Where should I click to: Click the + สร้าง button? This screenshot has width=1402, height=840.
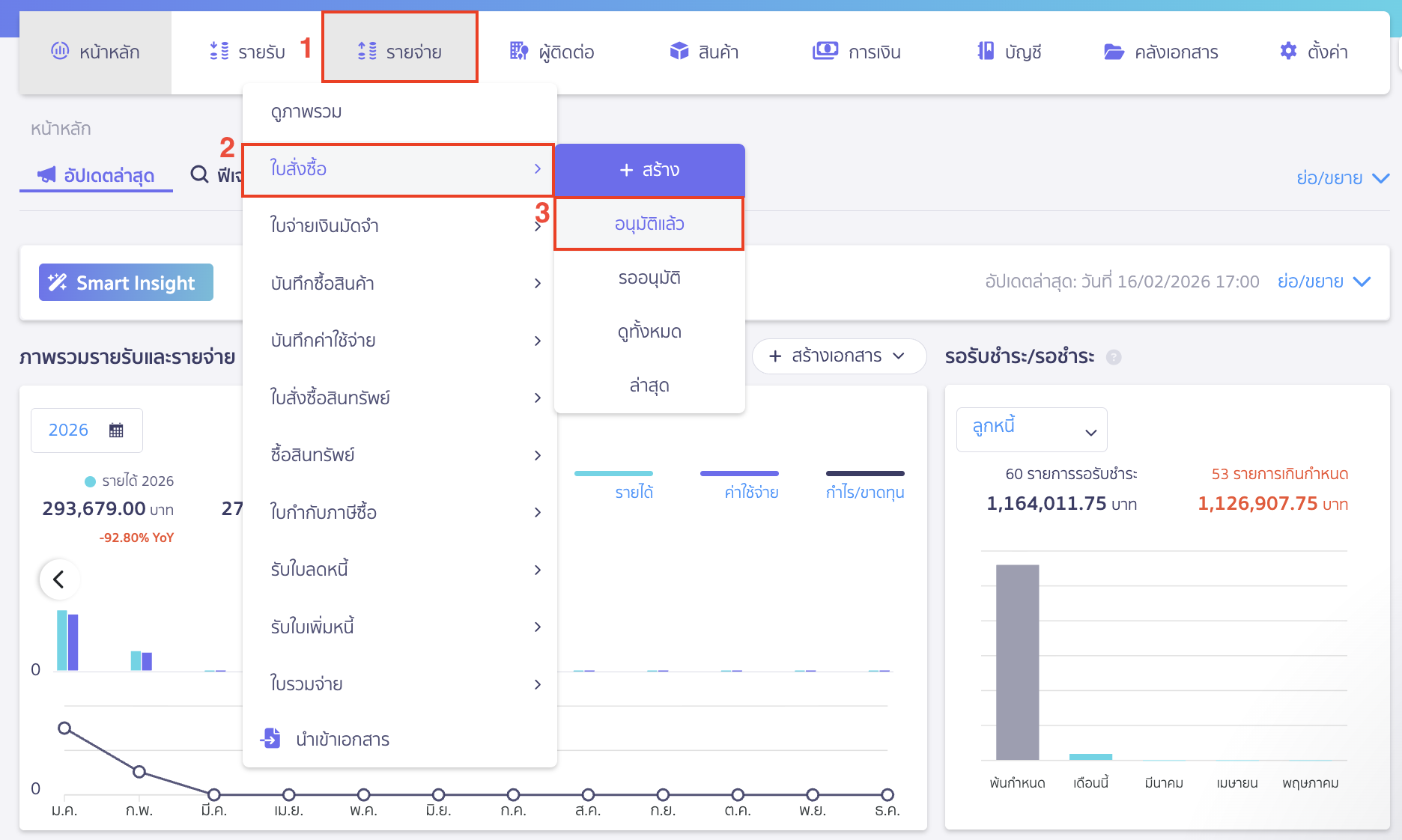[x=649, y=170]
